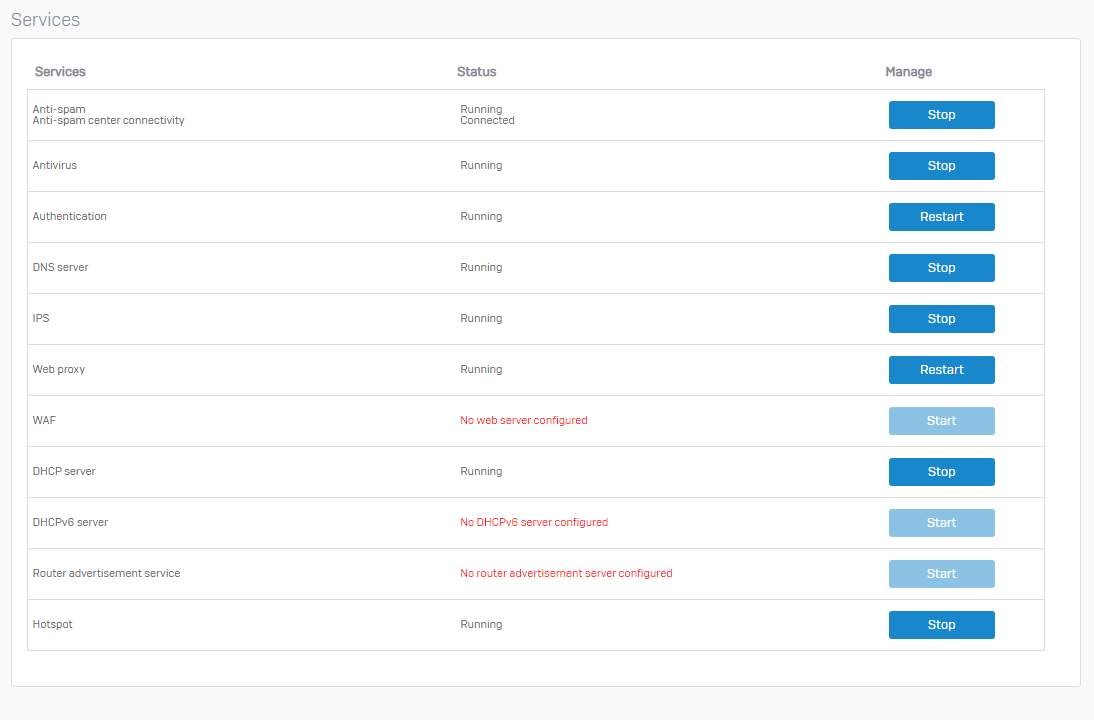1094x720 pixels.
Task: Select the IPS service name
Action: coord(41,318)
